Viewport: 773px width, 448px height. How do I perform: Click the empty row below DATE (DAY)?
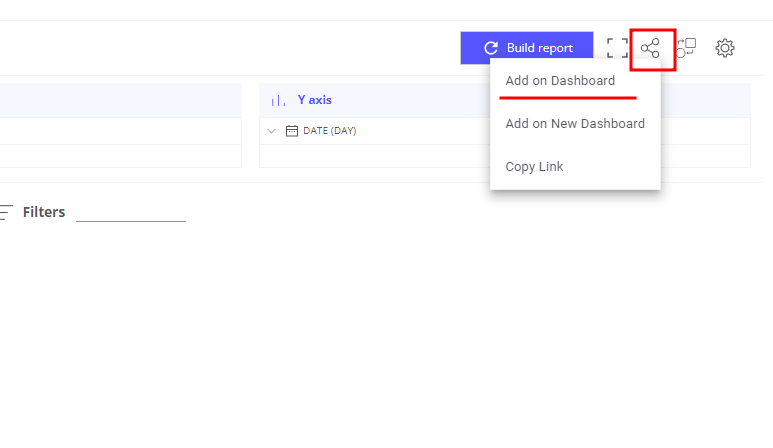pyautogui.click(x=370, y=156)
